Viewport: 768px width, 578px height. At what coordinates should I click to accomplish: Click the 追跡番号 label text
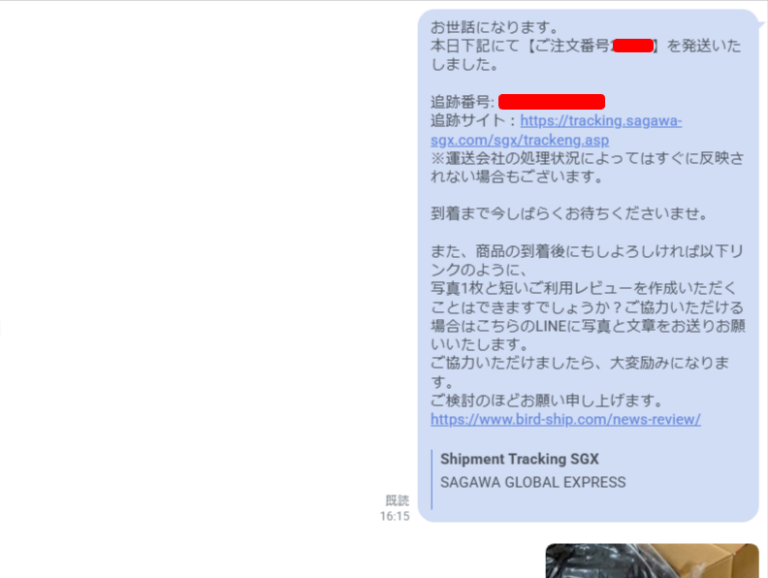point(462,102)
